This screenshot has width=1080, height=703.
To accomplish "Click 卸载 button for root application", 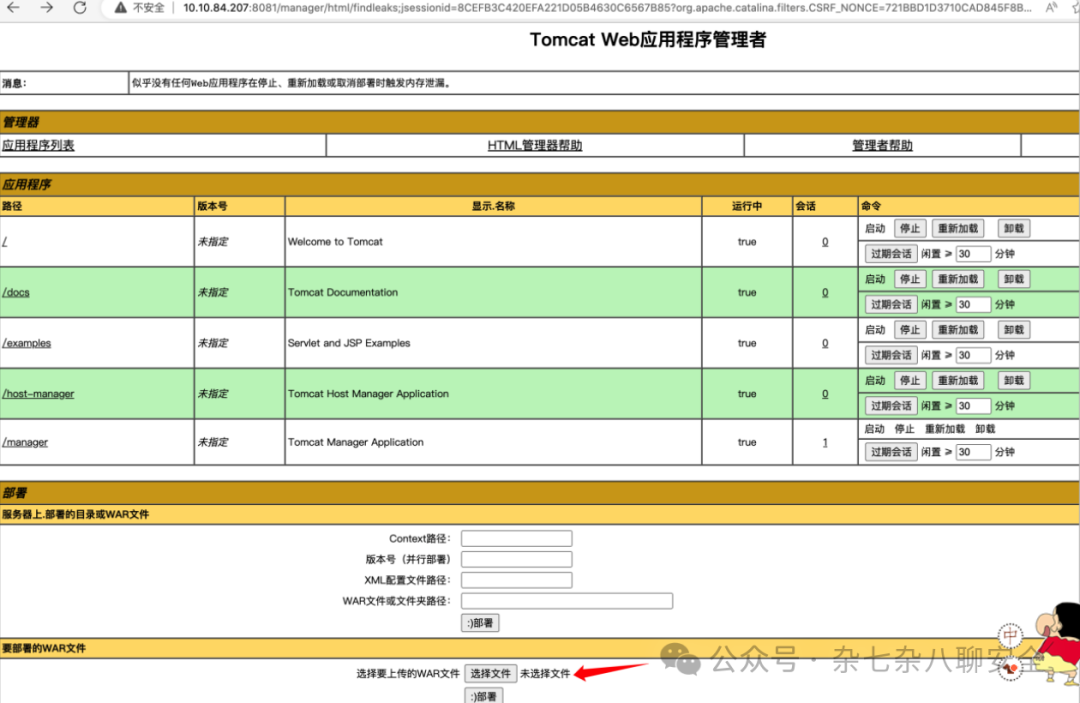I will [1013, 229].
